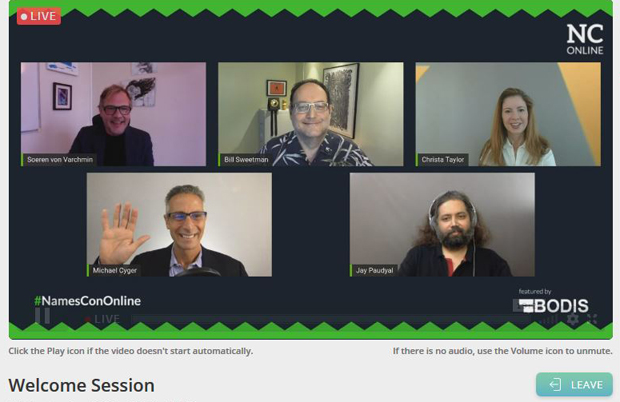Select Bill Sweetman's video tile
The width and height of the screenshot is (620, 402).
pos(311,114)
